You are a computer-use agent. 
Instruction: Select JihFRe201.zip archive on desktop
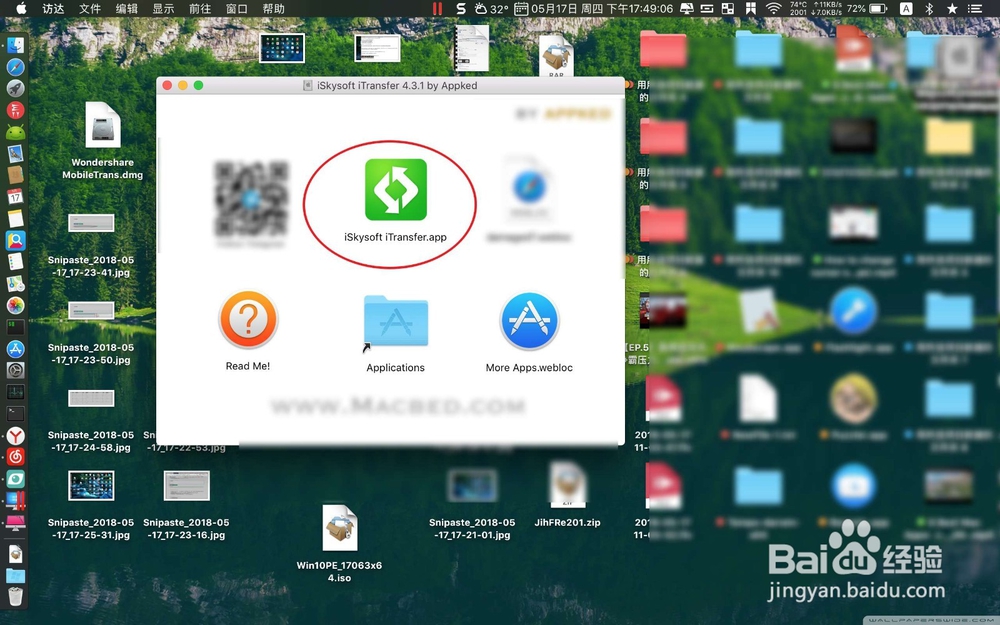pyautogui.click(x=568, y=485)
